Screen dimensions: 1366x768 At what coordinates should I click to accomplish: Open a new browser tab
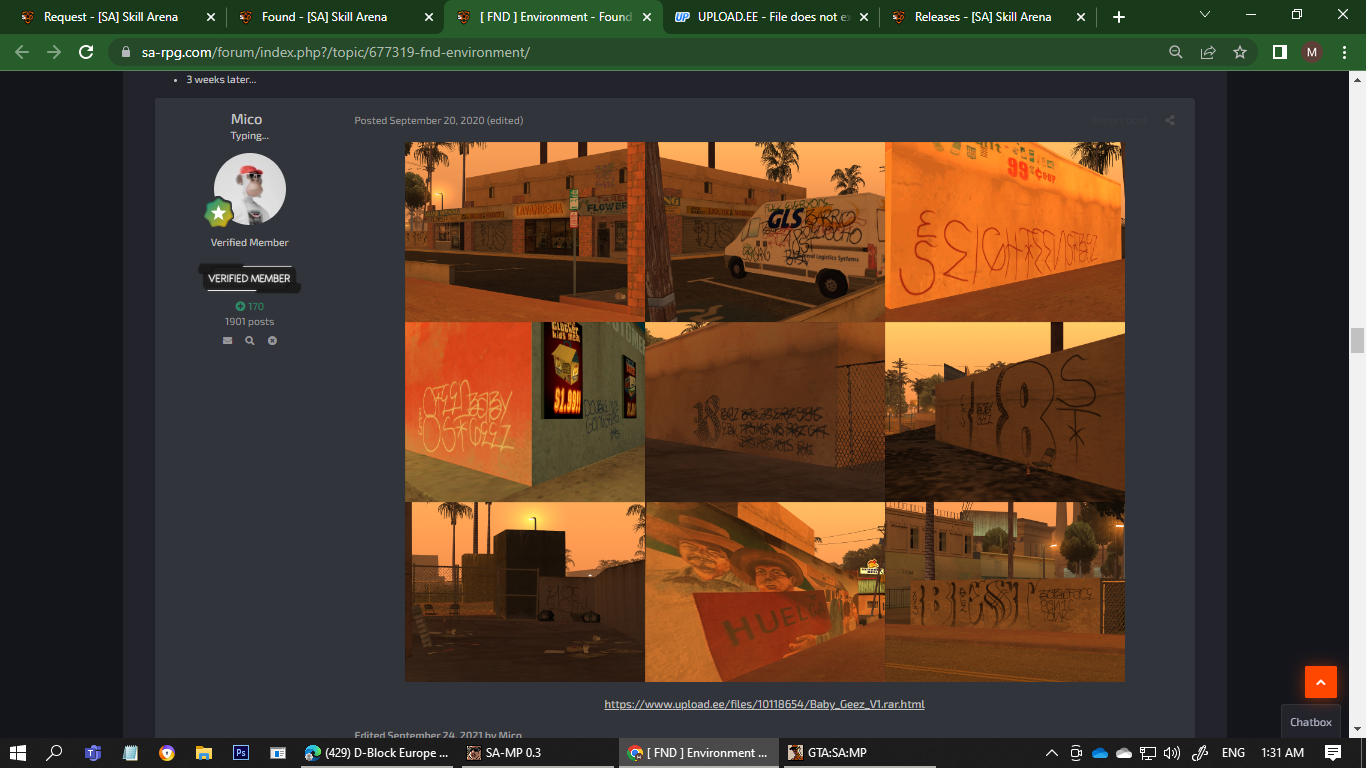[1118, 17]
